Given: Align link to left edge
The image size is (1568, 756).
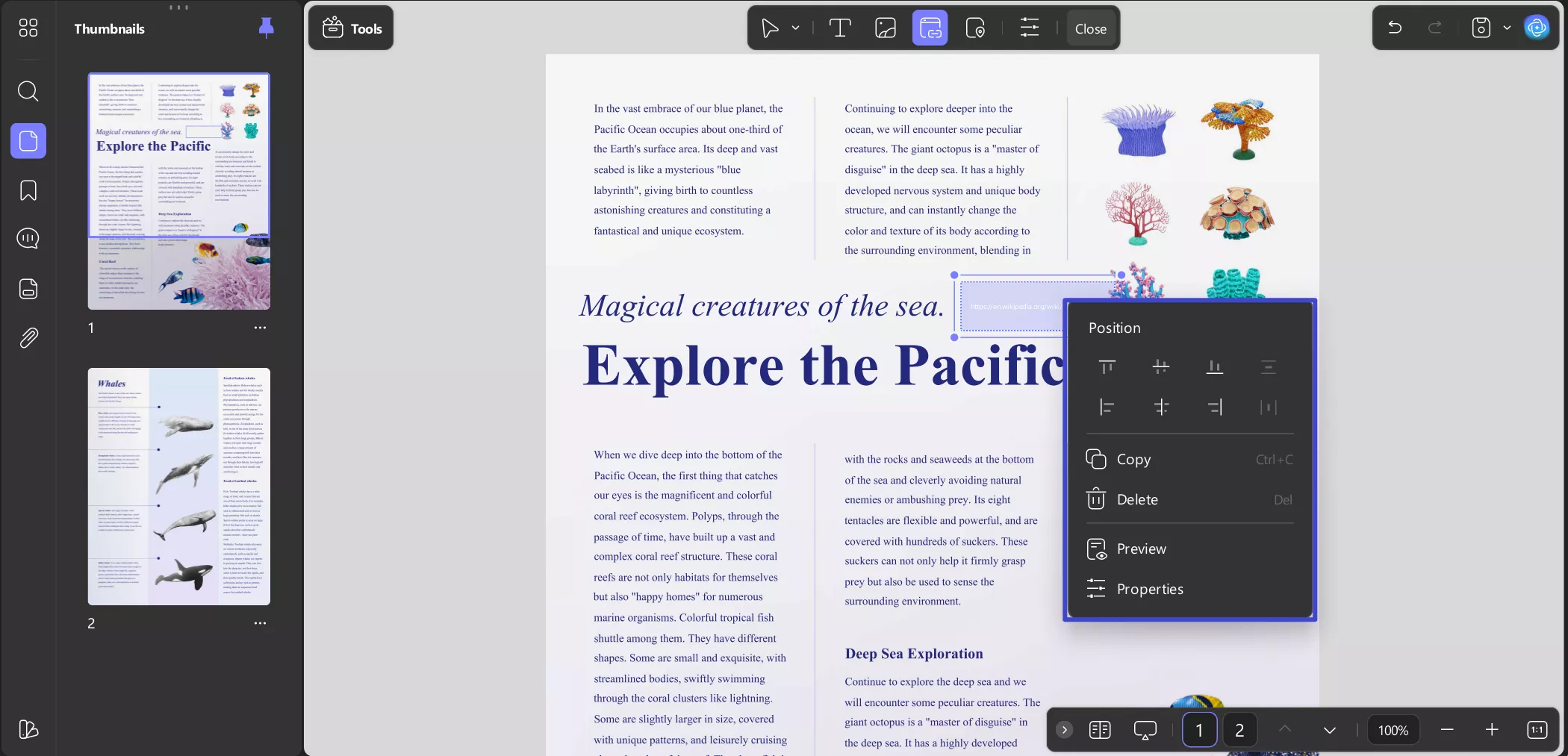Looking at the screenshot, I should pyautogui.click(x=1107, y=407).
